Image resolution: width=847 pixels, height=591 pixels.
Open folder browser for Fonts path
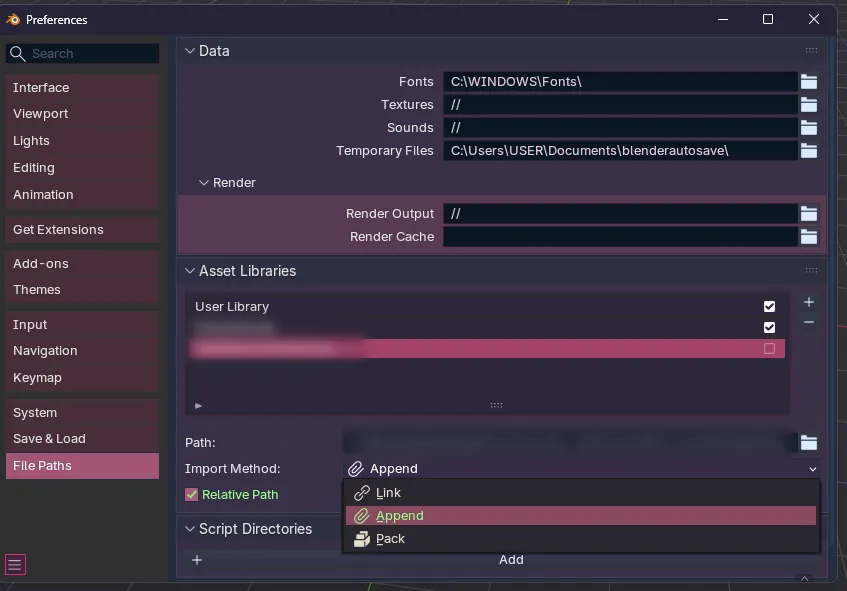tap(808, 82)
